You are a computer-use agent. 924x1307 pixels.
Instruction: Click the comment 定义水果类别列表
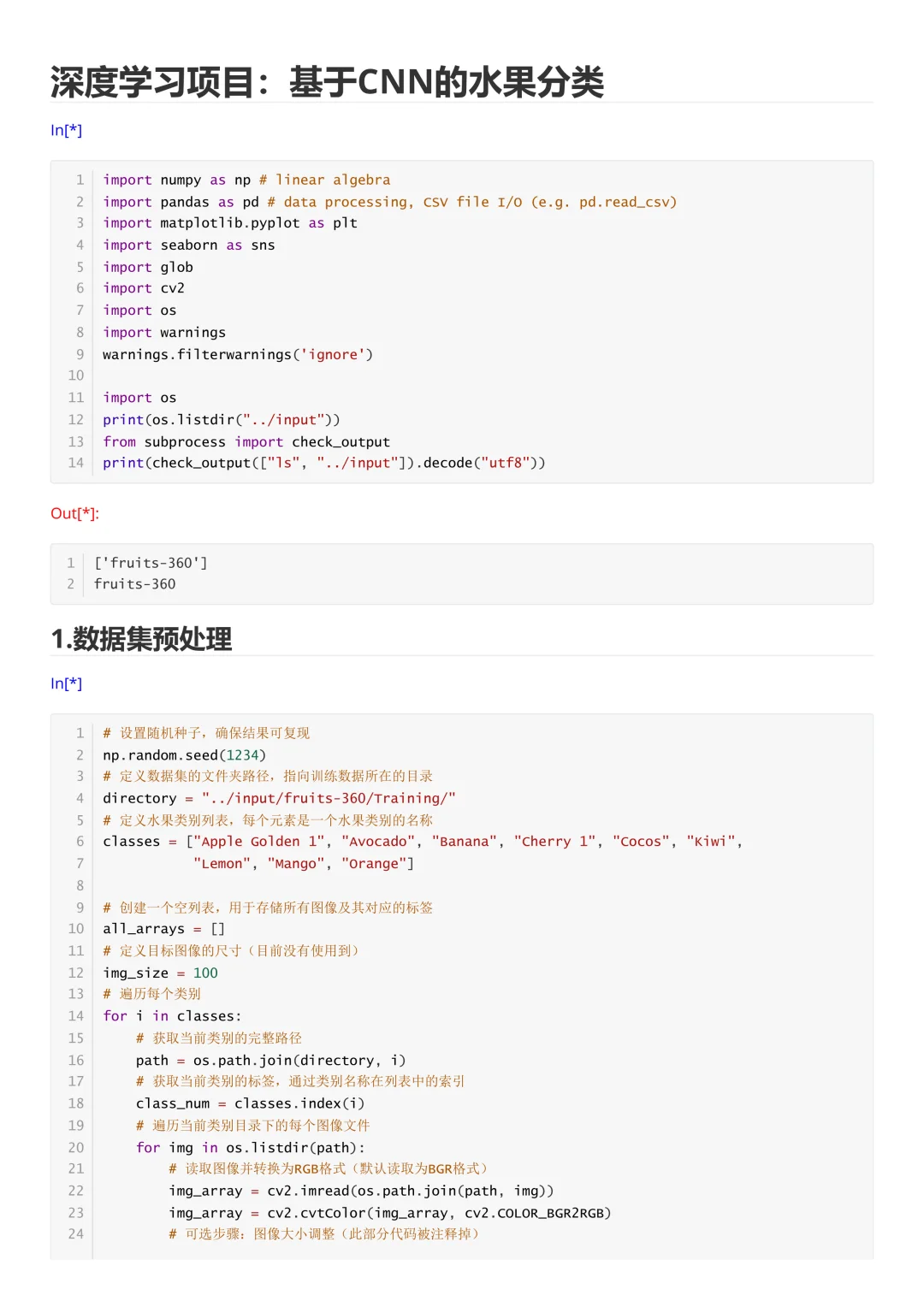[268, 819]
